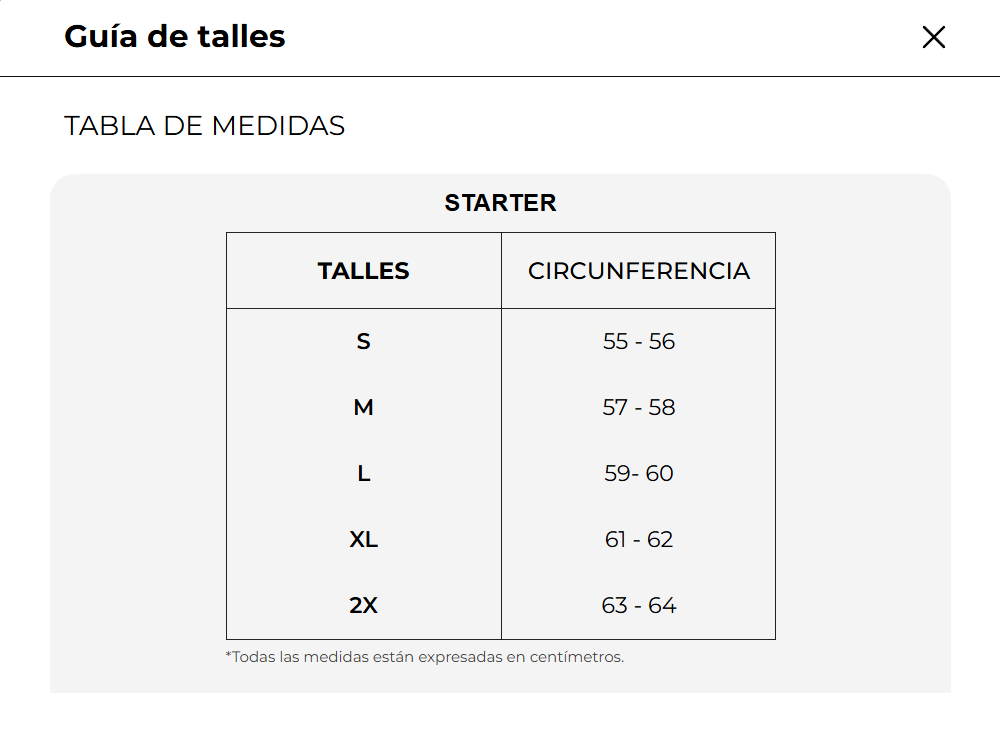Viewport: 1000px width, 733px height.
Task: Click the 59- 60 circumference value
Action: pyautogui.click(x=638, y=474)
